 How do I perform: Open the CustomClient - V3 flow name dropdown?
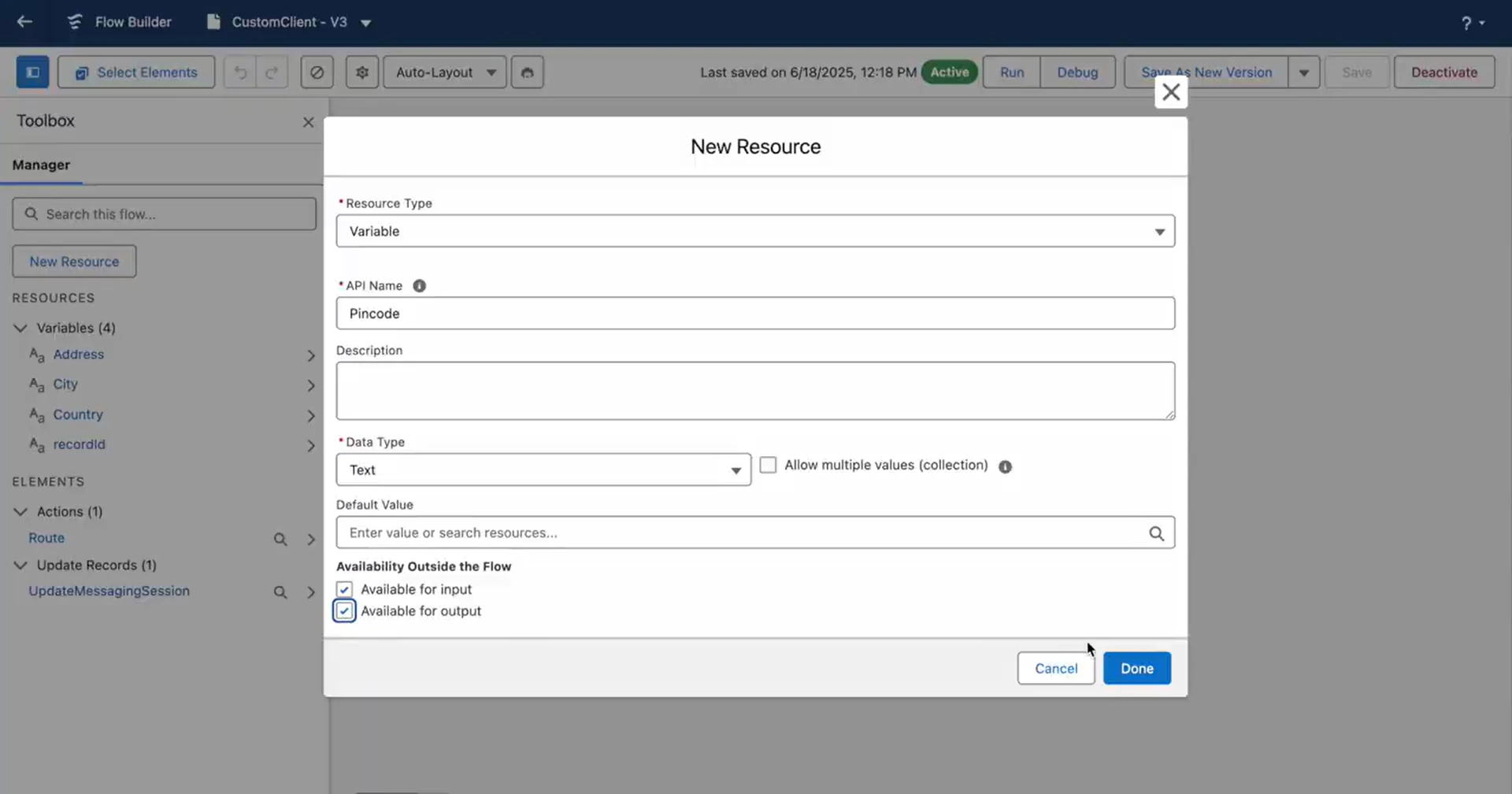pos(365,23)
